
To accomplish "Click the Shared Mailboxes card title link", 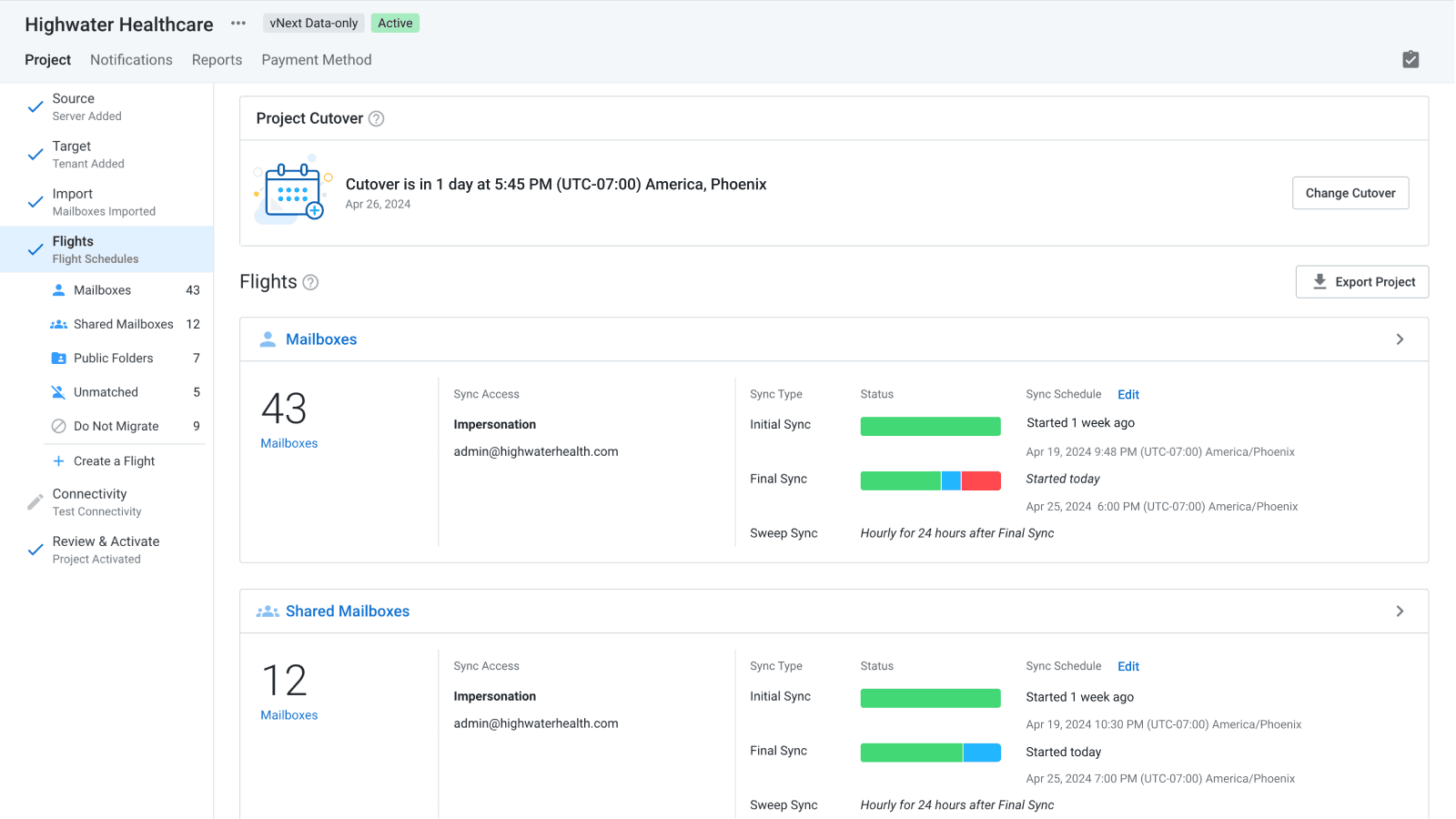I will point(348,612).
